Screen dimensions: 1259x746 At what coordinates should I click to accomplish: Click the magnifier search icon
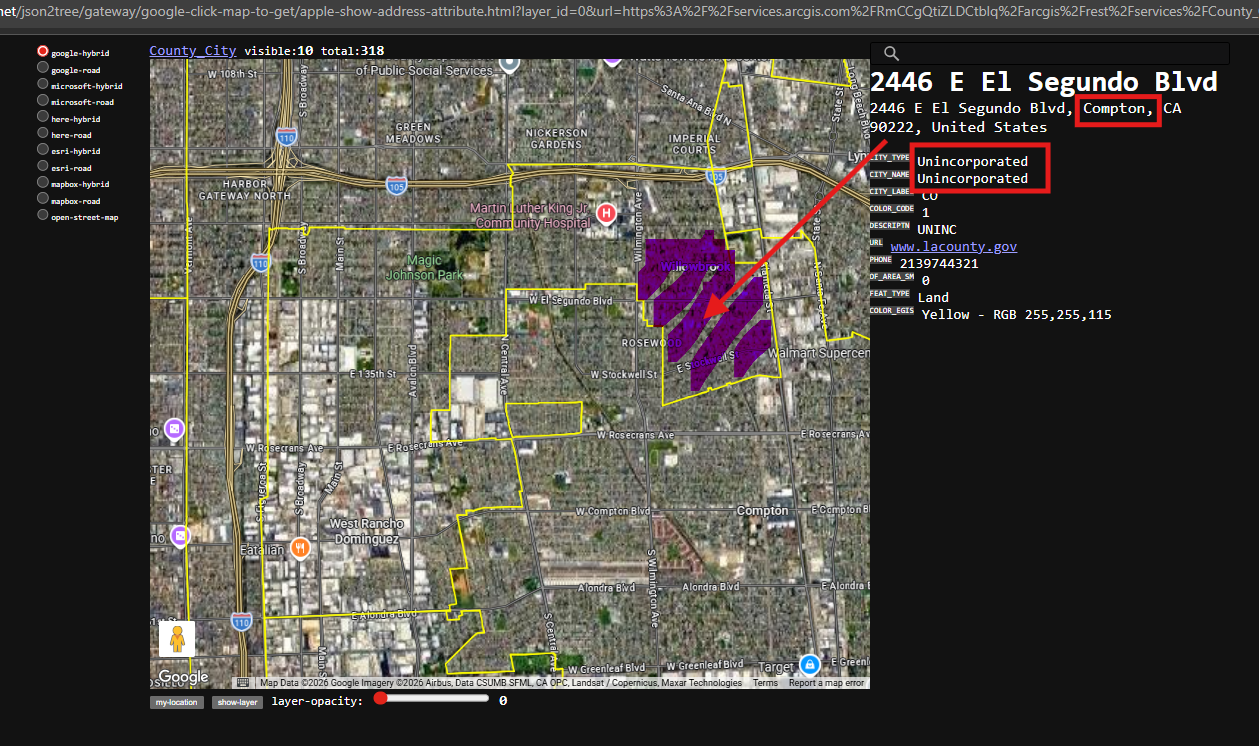892,54
